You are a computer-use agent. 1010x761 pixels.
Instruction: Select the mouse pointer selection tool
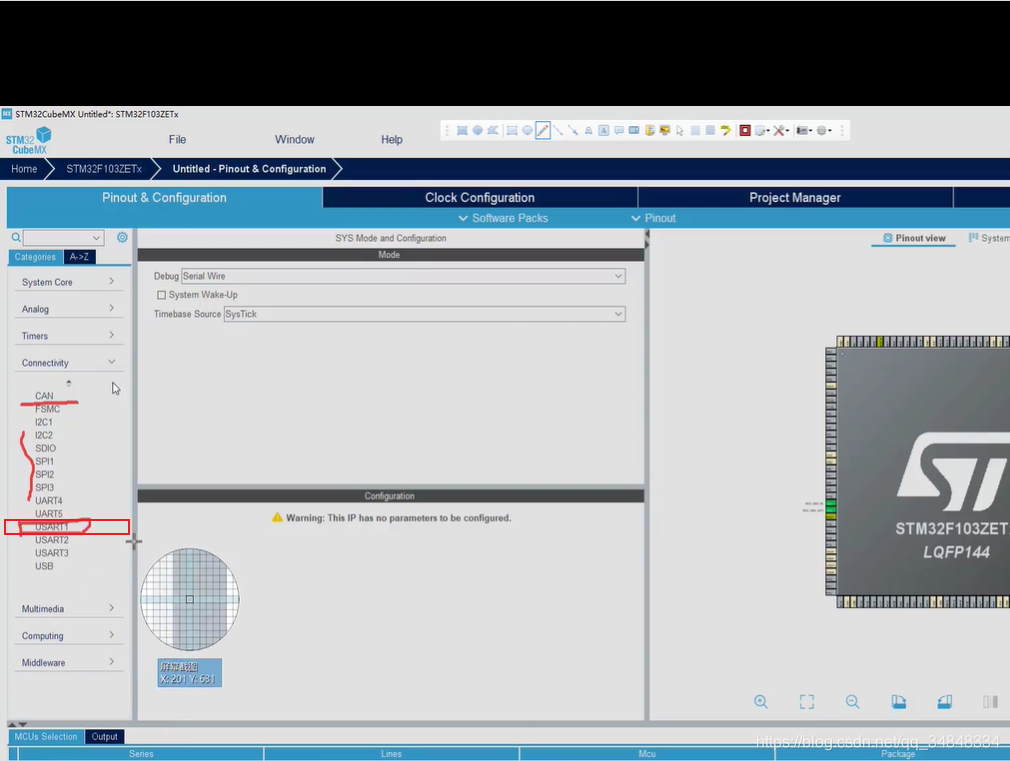pyautogui.click(x=680, y=131)
